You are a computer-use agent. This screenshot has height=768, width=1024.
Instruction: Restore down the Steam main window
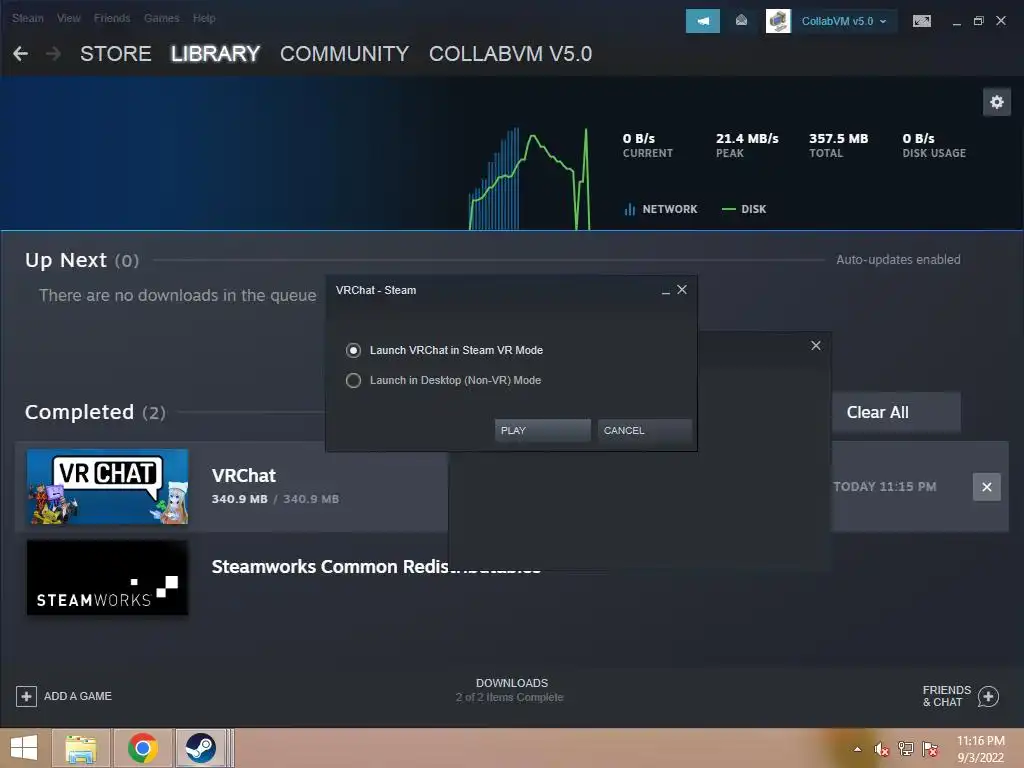click(x=978, y=21)
